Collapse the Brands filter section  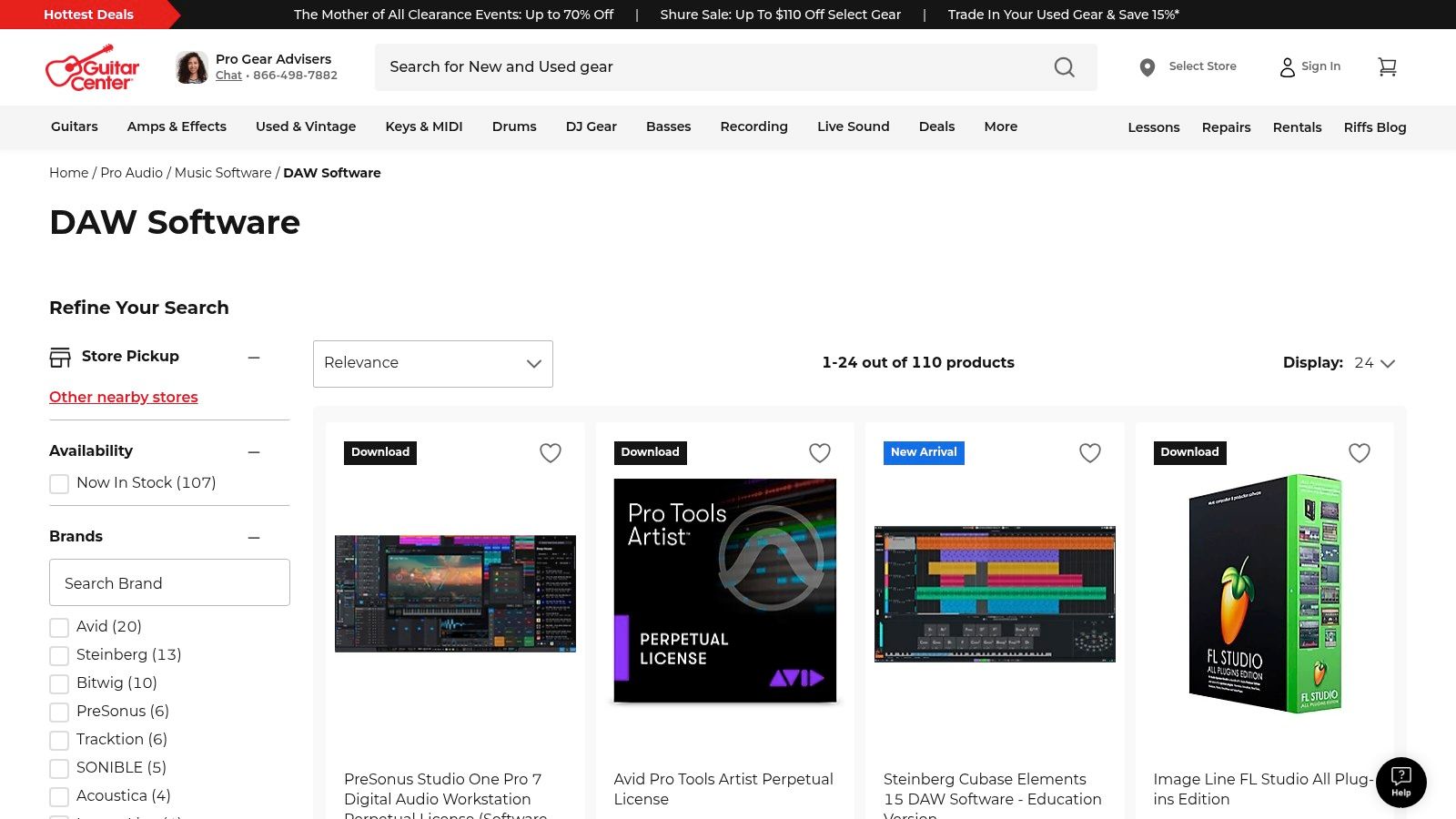click(x=254, y=538)
